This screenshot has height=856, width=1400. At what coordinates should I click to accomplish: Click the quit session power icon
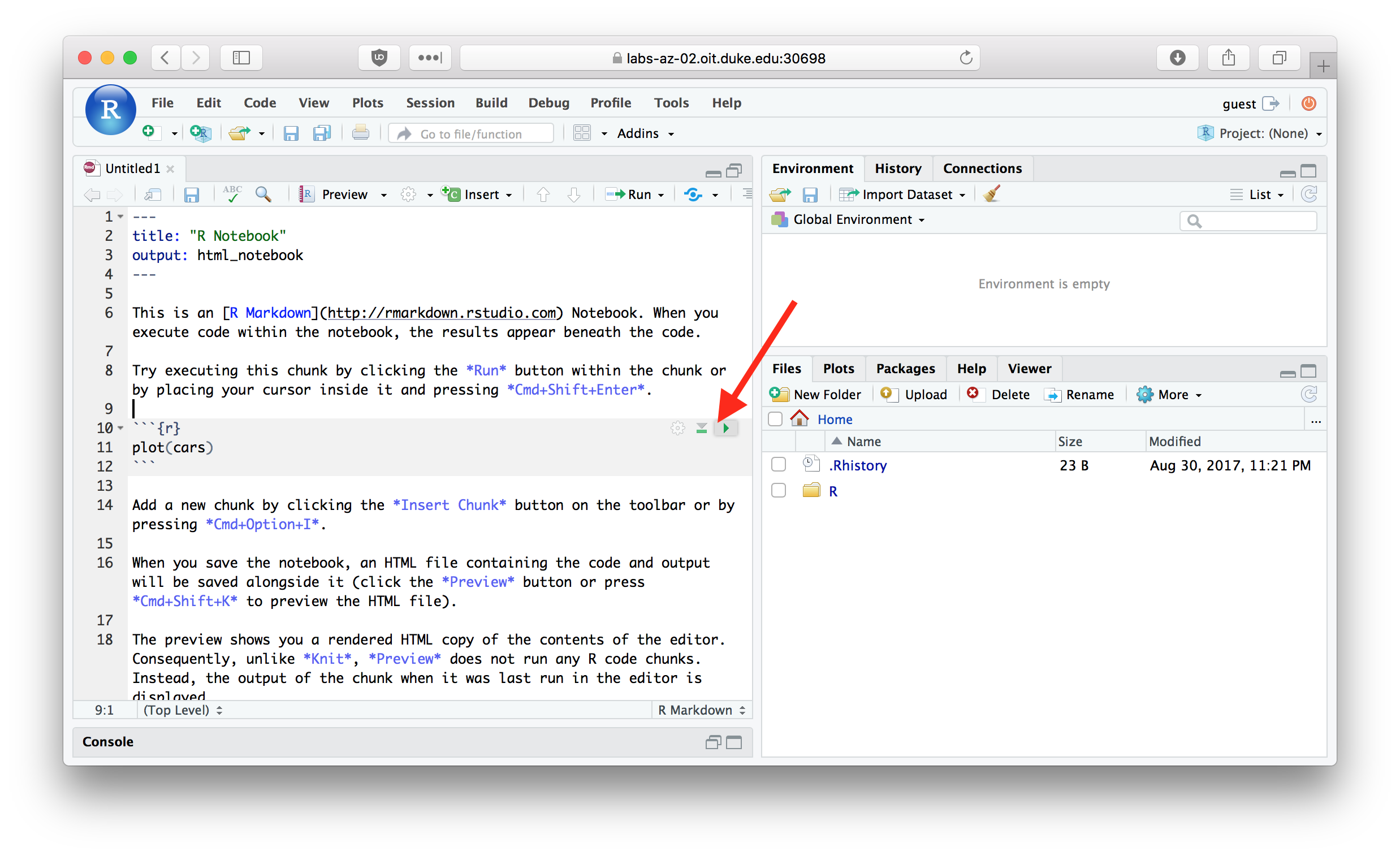(x=1308, y=103)
